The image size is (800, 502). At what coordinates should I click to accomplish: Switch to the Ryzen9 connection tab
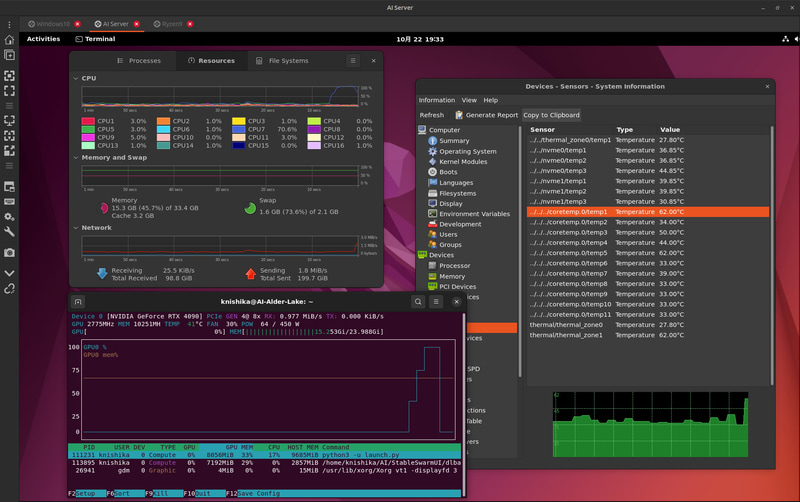(168, 24)
